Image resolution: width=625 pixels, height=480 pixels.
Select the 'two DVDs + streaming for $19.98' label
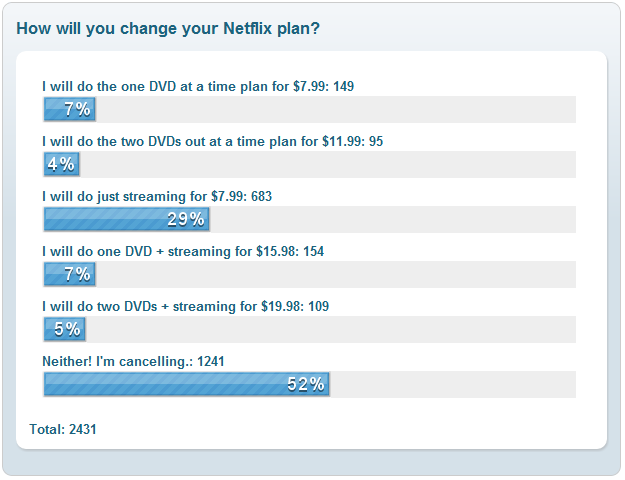[x=185, y=307]
